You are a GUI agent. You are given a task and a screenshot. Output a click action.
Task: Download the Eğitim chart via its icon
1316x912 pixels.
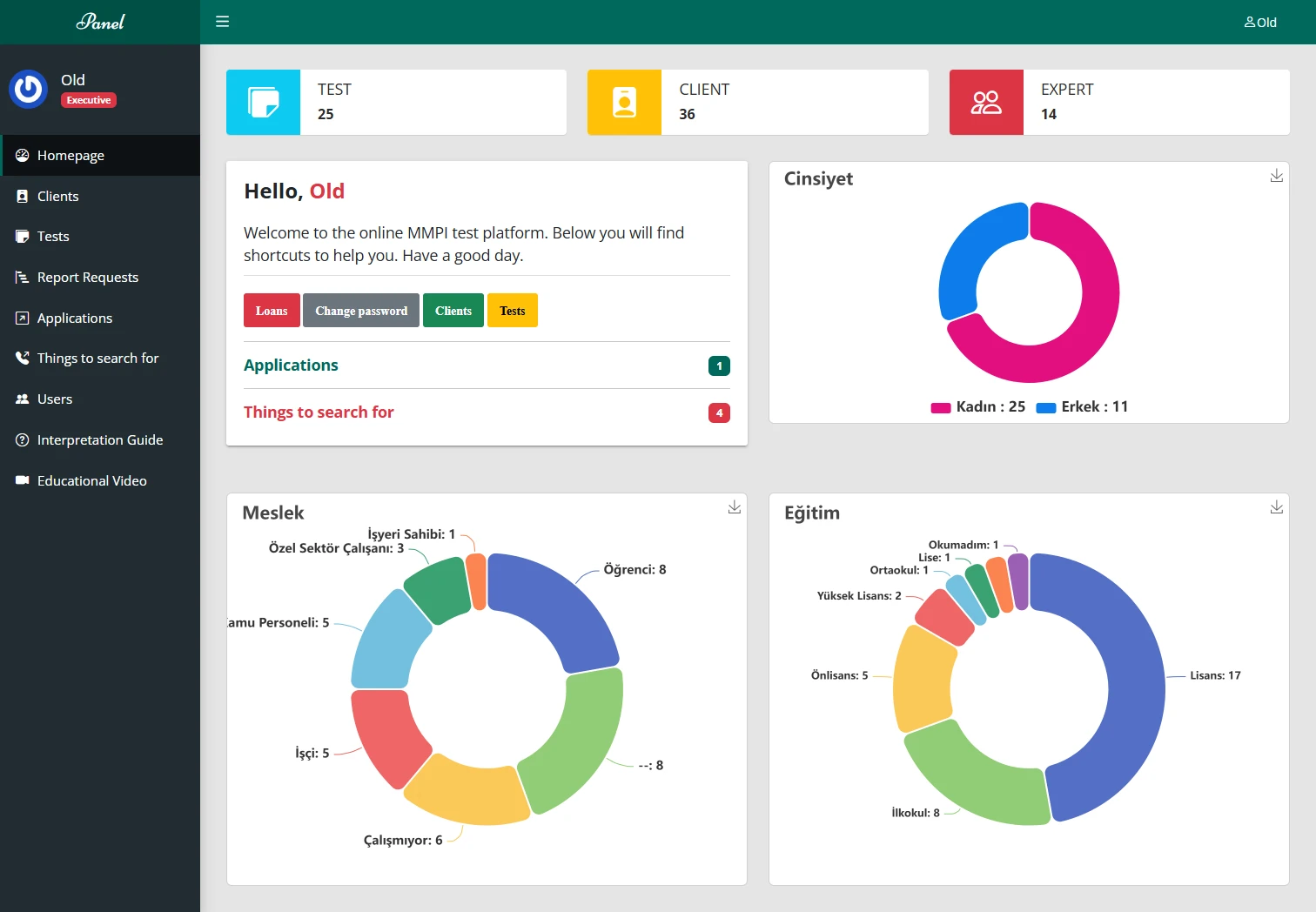point(1277,507)
